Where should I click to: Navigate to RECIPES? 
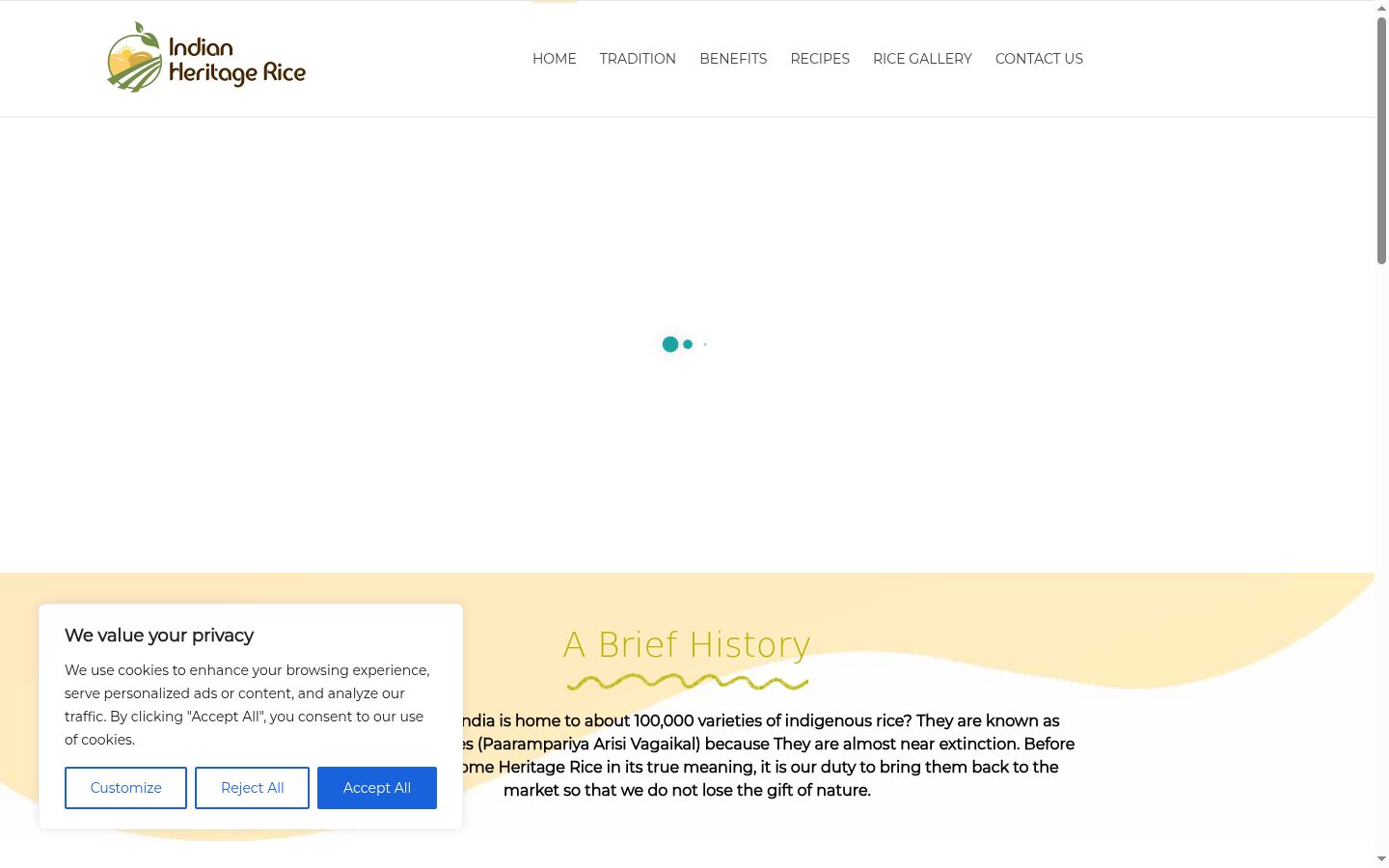click(x=820, y=59)
